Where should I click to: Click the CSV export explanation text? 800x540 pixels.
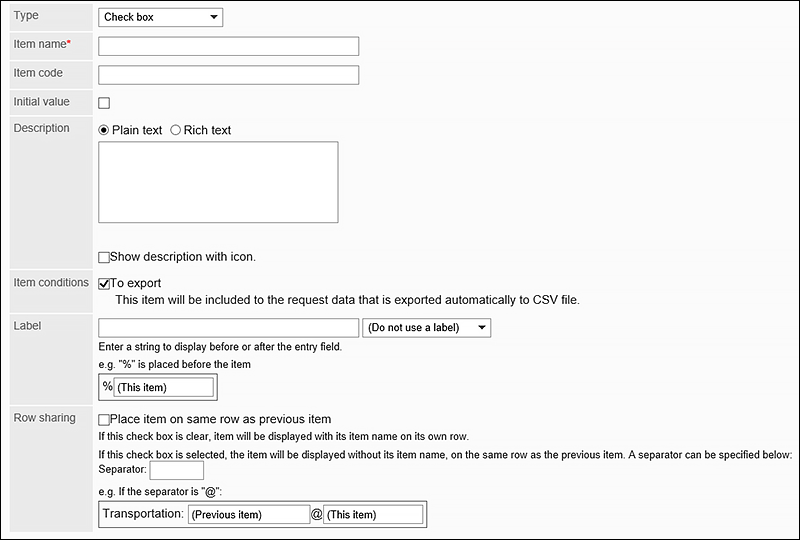(347, 300)
